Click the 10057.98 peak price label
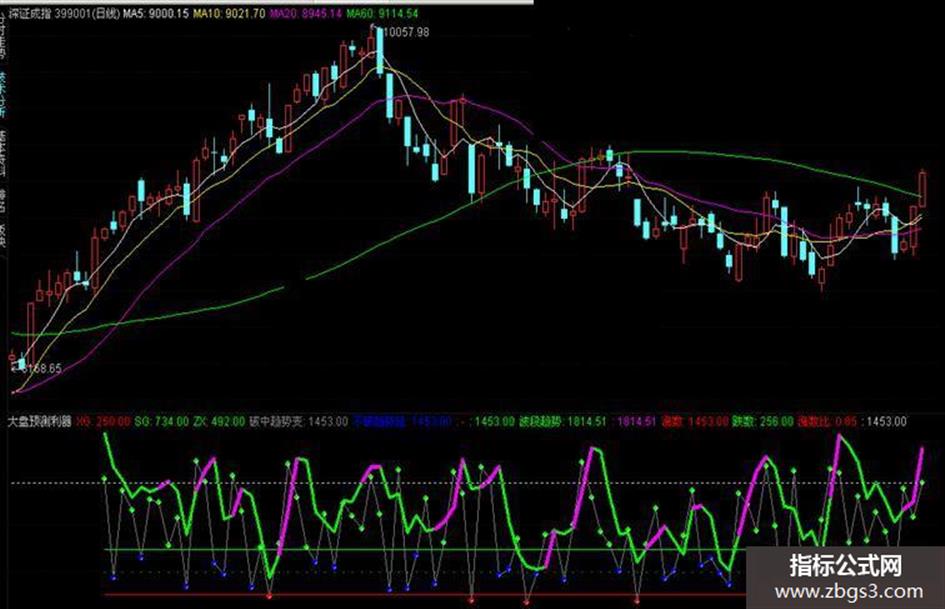 pyautogui.click(x=406, y=32)
